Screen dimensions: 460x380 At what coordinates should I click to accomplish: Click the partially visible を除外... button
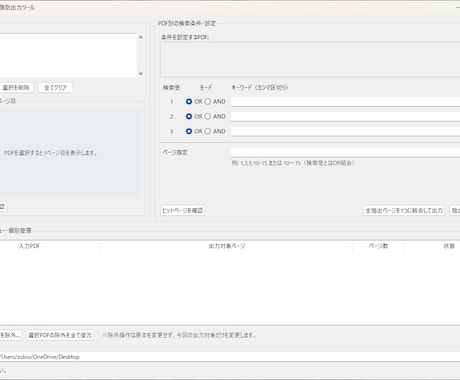(x=11, y=335)
